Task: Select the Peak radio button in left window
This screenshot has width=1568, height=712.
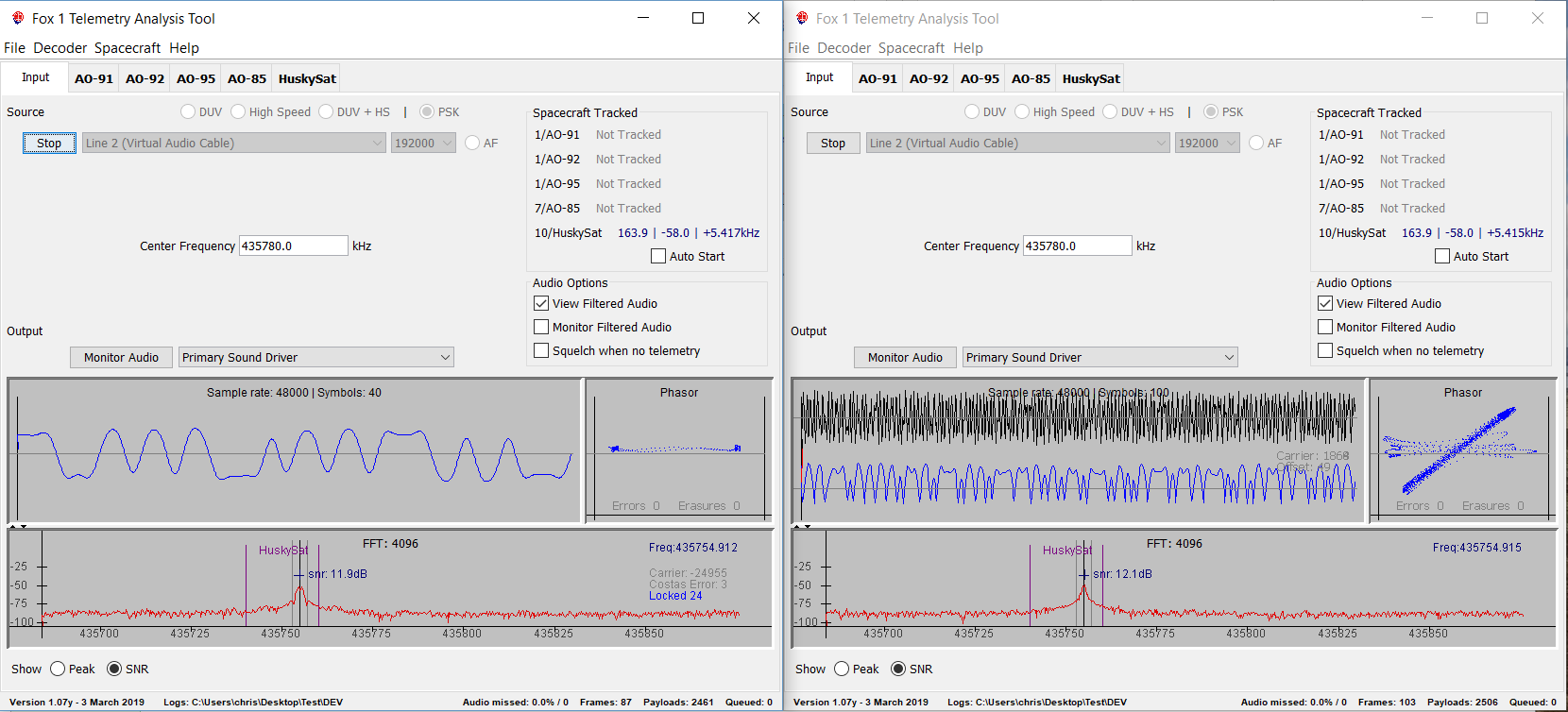Action: 58,669
